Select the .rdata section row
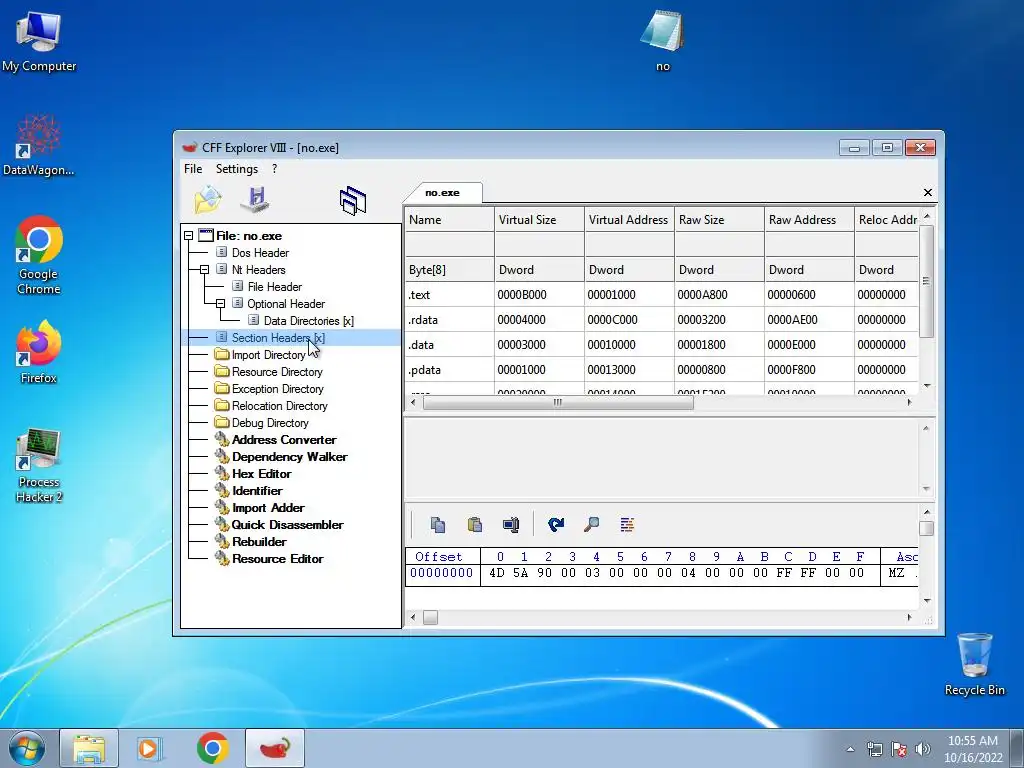This screenshot has width=1024, height=768. 661,319
